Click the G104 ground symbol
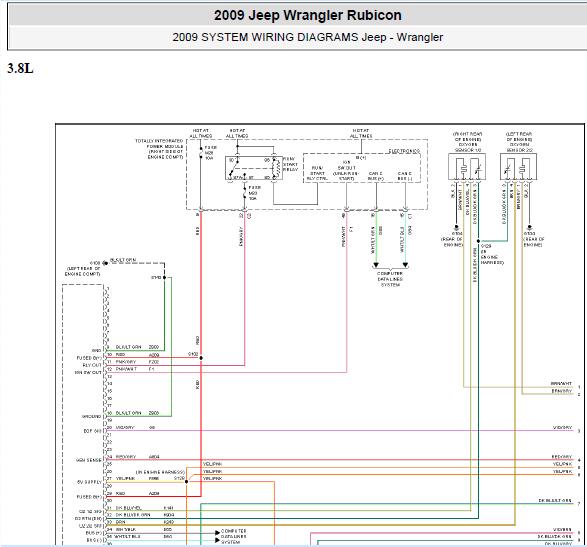The width and height of the screenshot is (587, 547). point(456,227)
